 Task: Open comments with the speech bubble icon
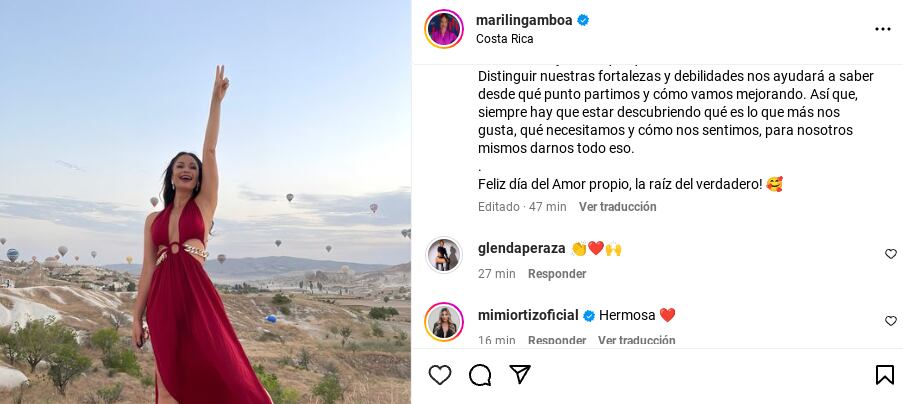pyautogui.click(x=480, y=375)
